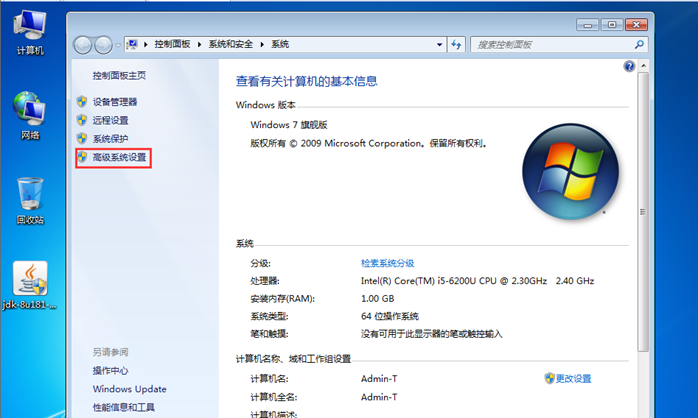Click 控制面板 in the address breadcrumb

tap(172, 44)
